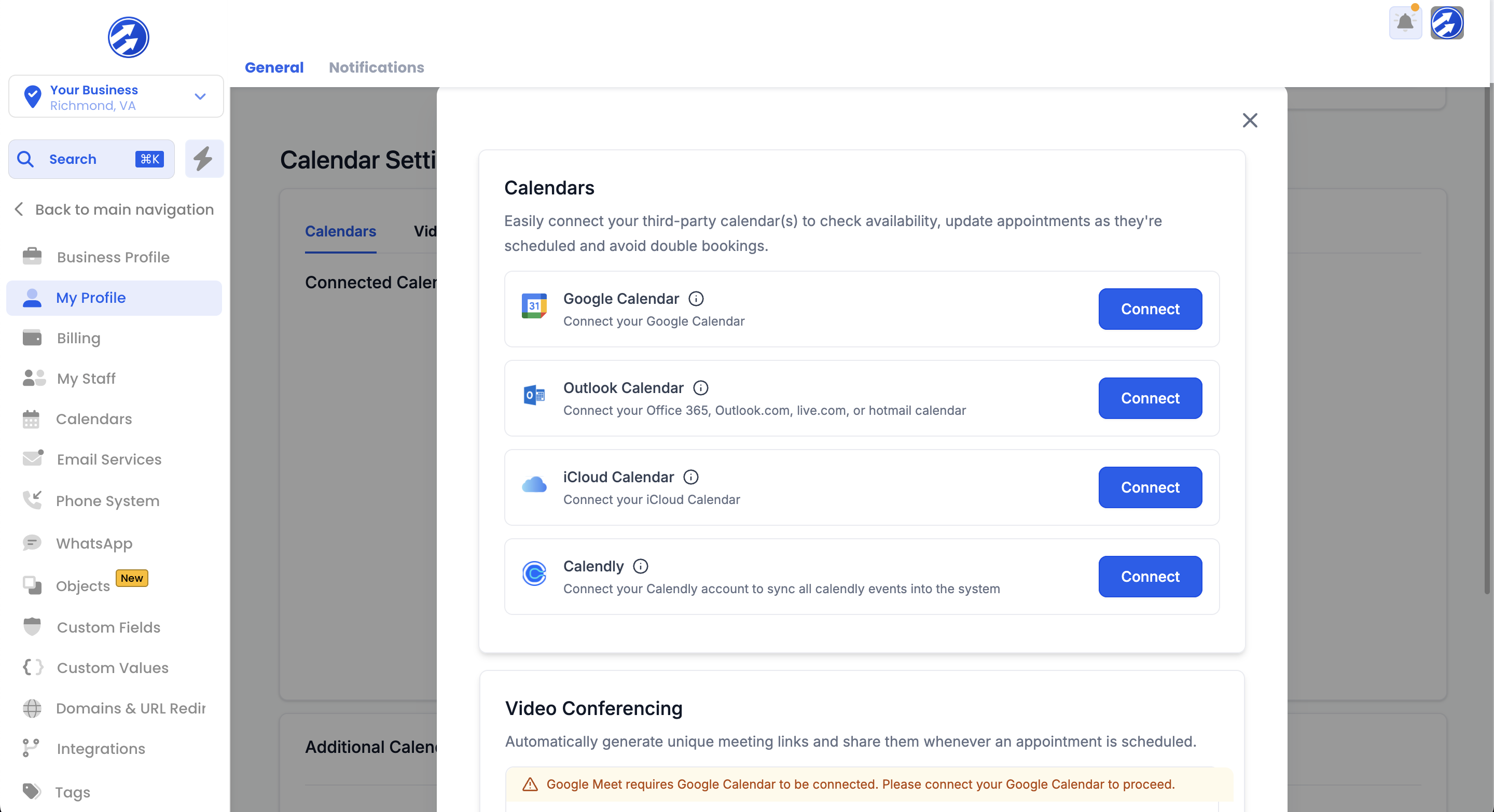
Task: Click Calendly info icon
Action: click(x=640, y=566)
